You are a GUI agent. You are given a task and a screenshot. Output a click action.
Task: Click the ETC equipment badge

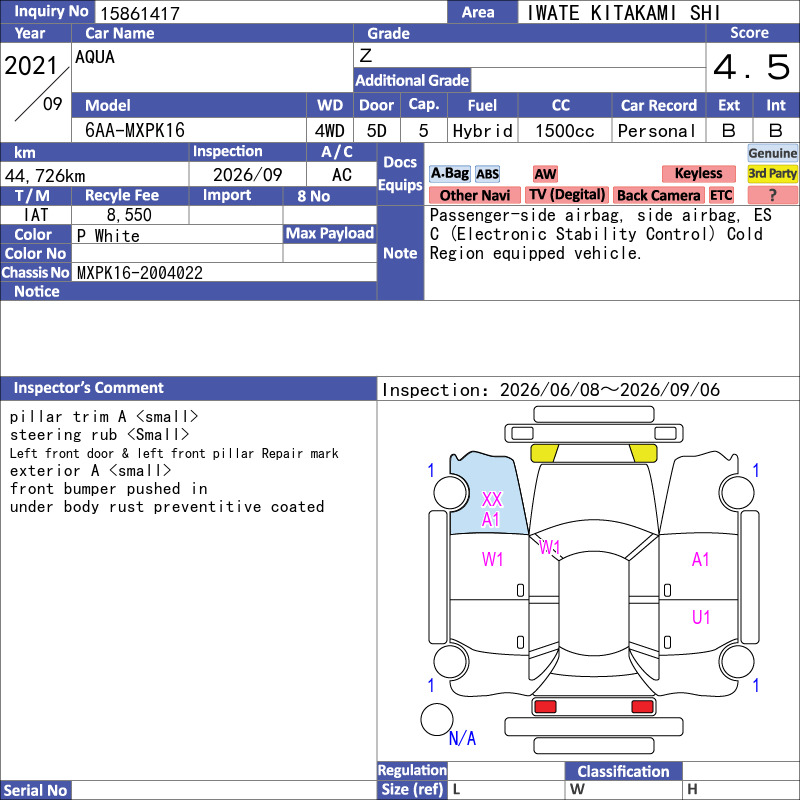click(721, 195)
